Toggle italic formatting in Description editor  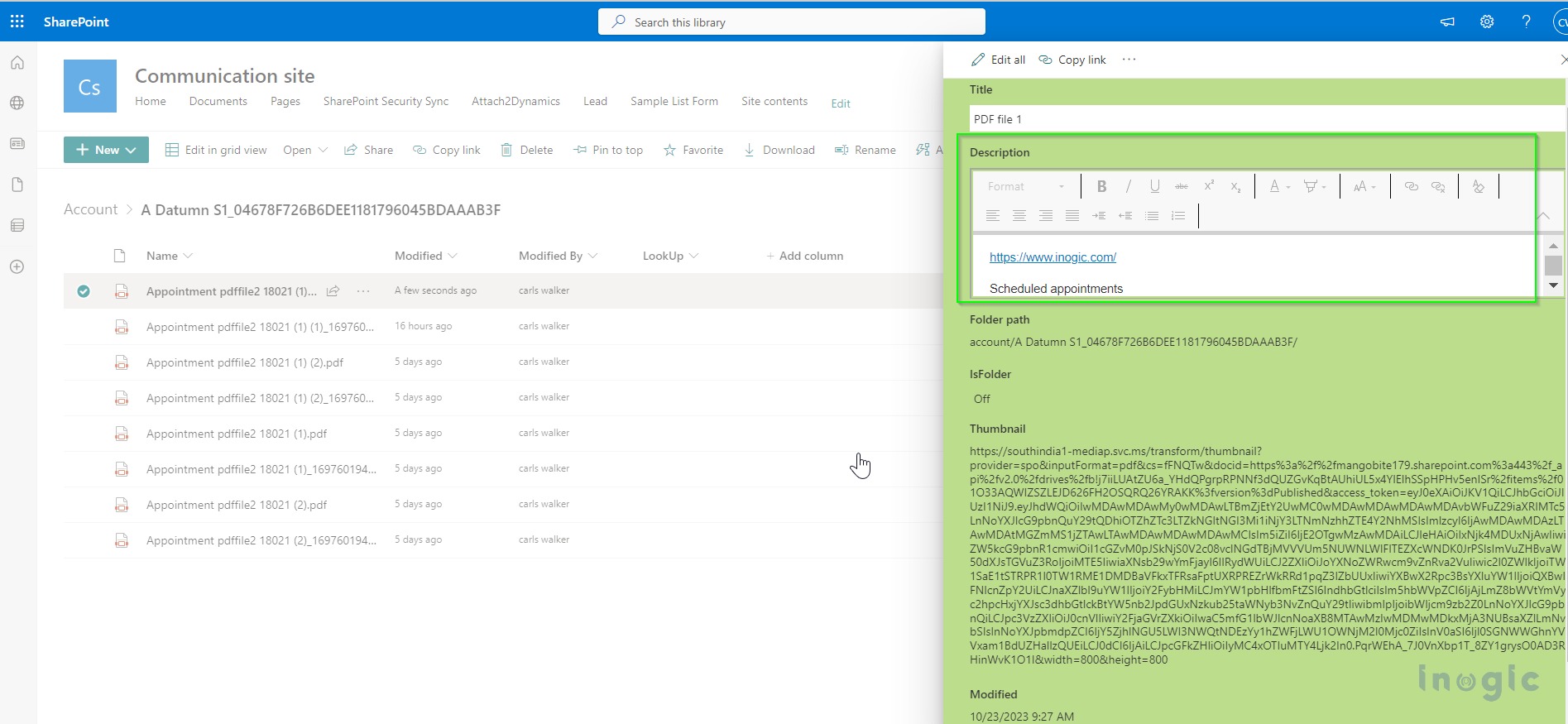point(1128,186)
